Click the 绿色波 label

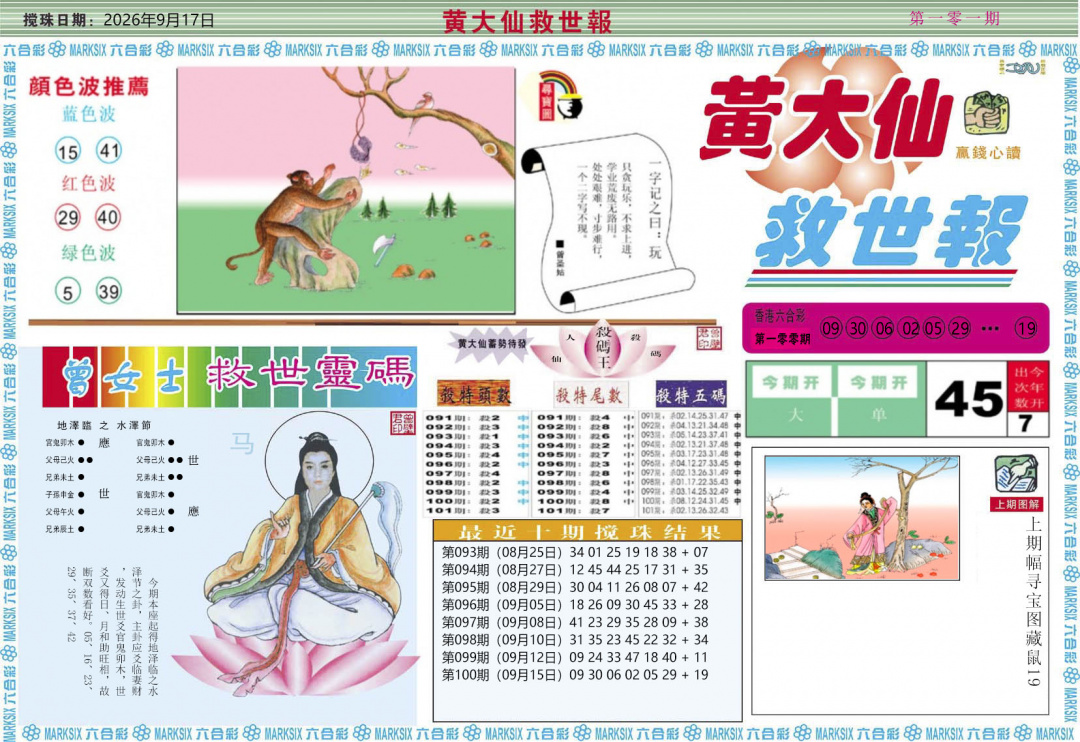[89, 252]
